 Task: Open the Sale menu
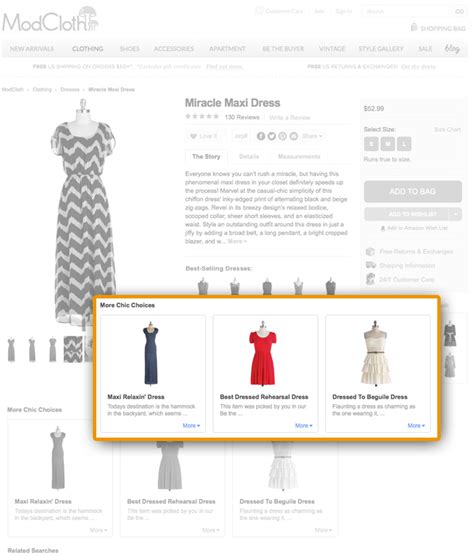[425, 49]
